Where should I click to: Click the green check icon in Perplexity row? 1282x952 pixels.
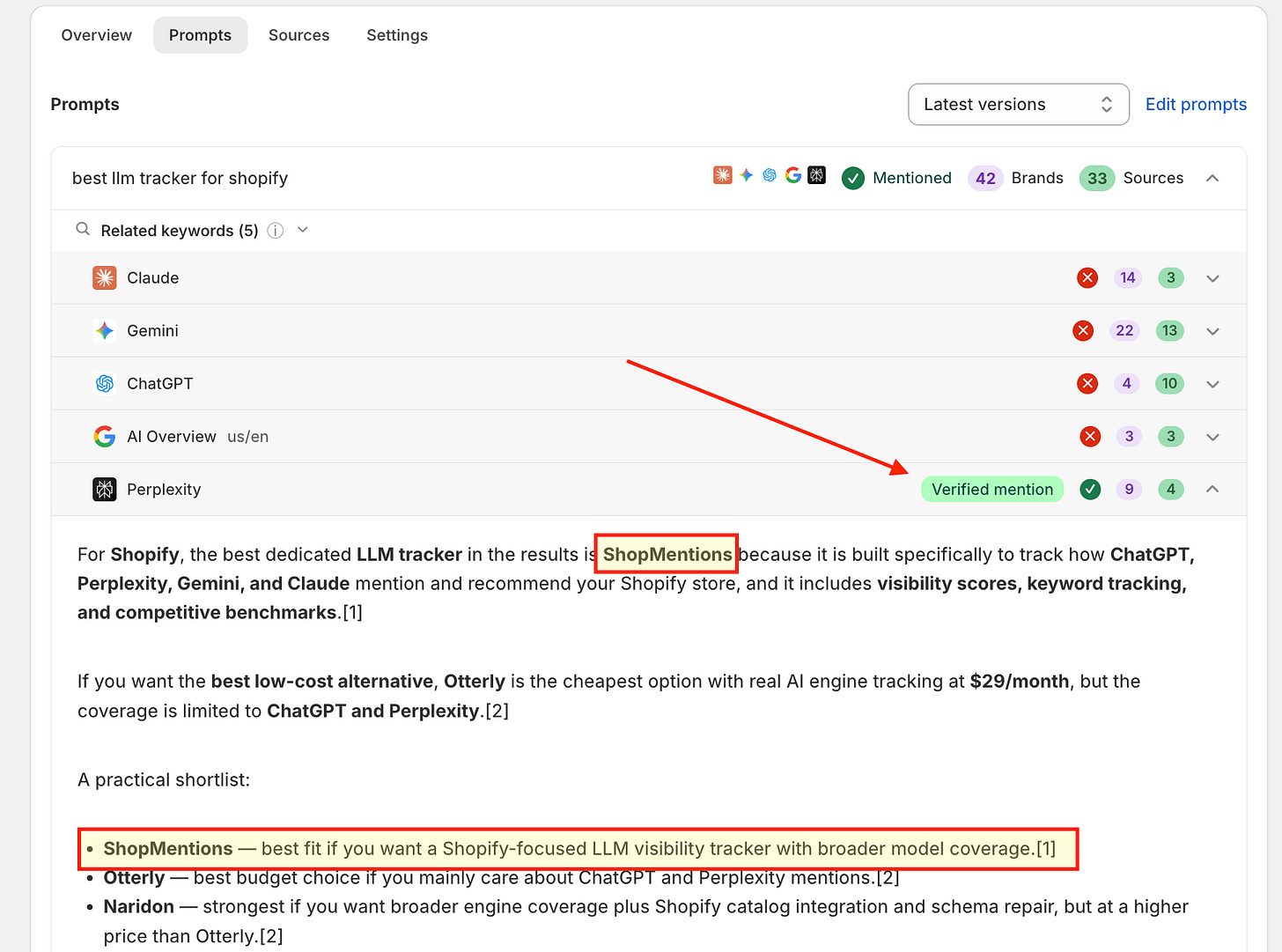1090,489
